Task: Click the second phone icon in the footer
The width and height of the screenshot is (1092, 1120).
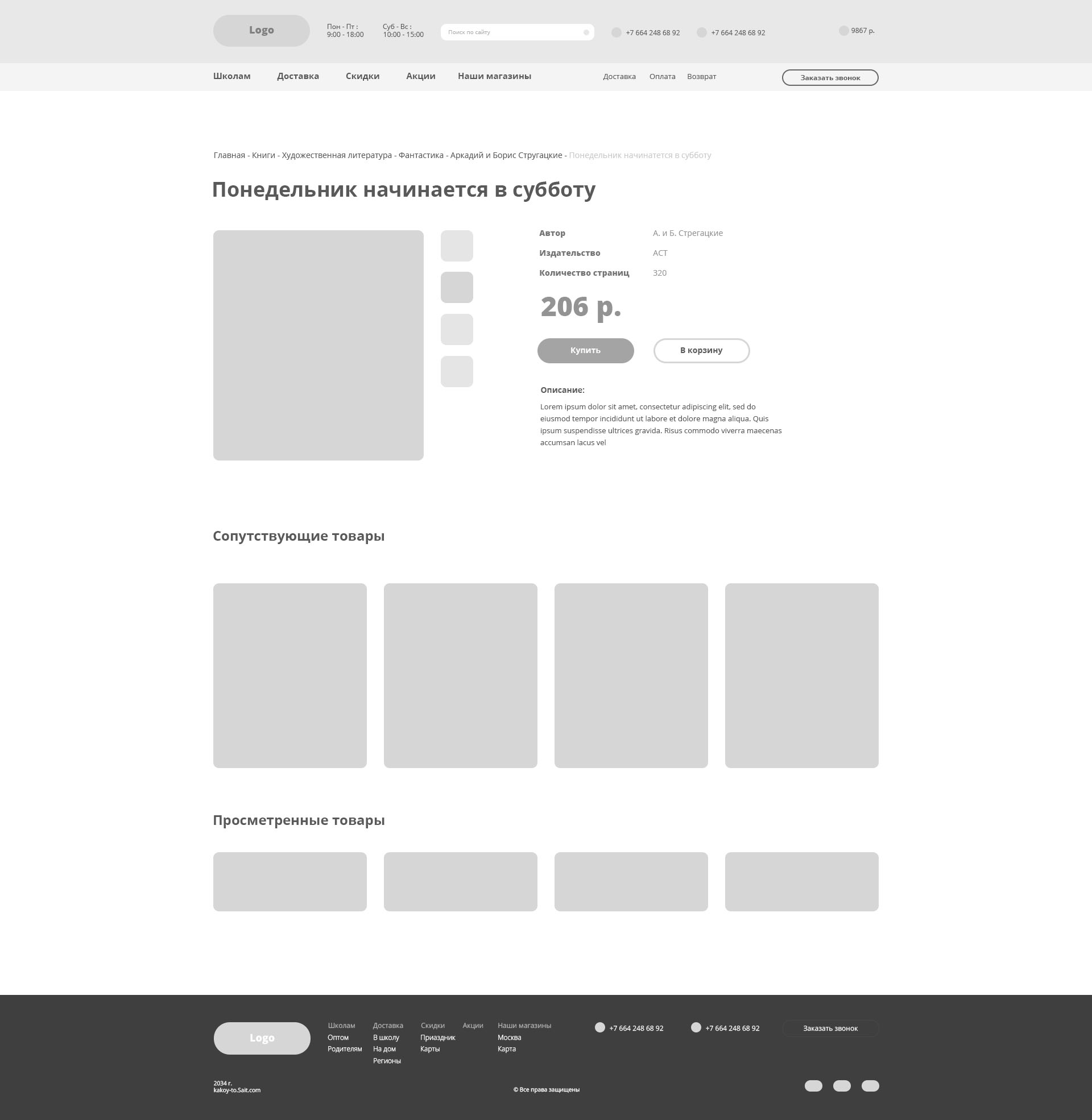Action: (x=696, y=1027)
